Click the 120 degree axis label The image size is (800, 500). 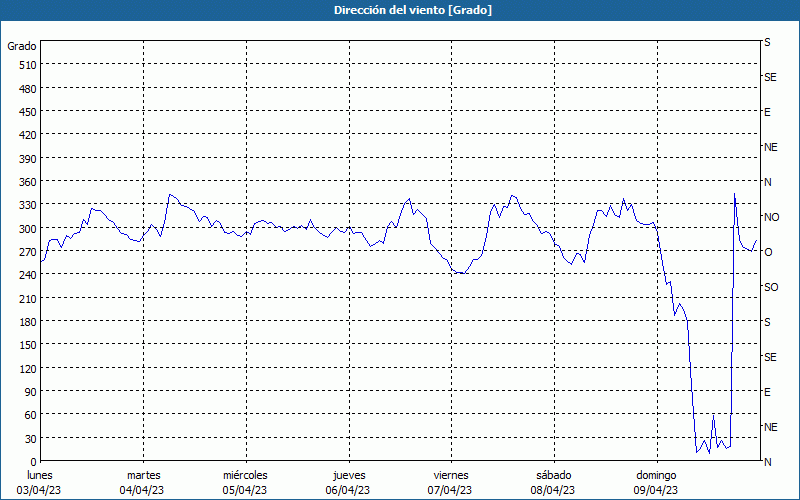[28, 368]
